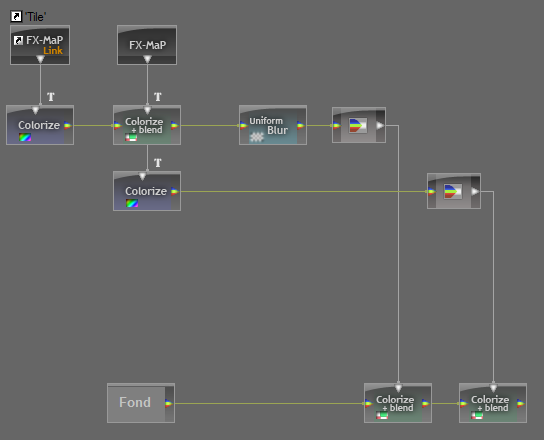Select the Fond node

pyautogui.click(x=141, y=403)
